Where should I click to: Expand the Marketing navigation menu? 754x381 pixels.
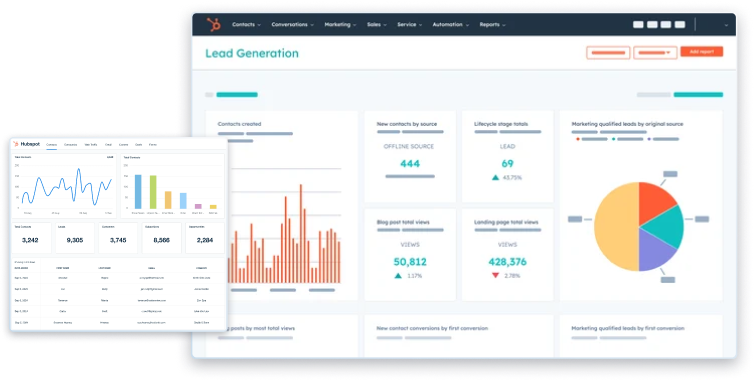[x=340, y=25]
